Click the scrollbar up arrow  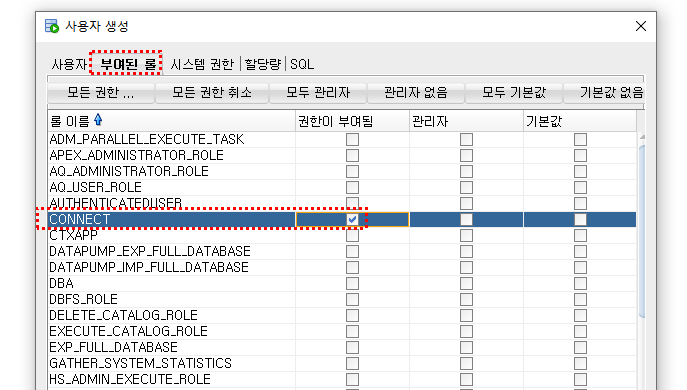tap(642, 137)
